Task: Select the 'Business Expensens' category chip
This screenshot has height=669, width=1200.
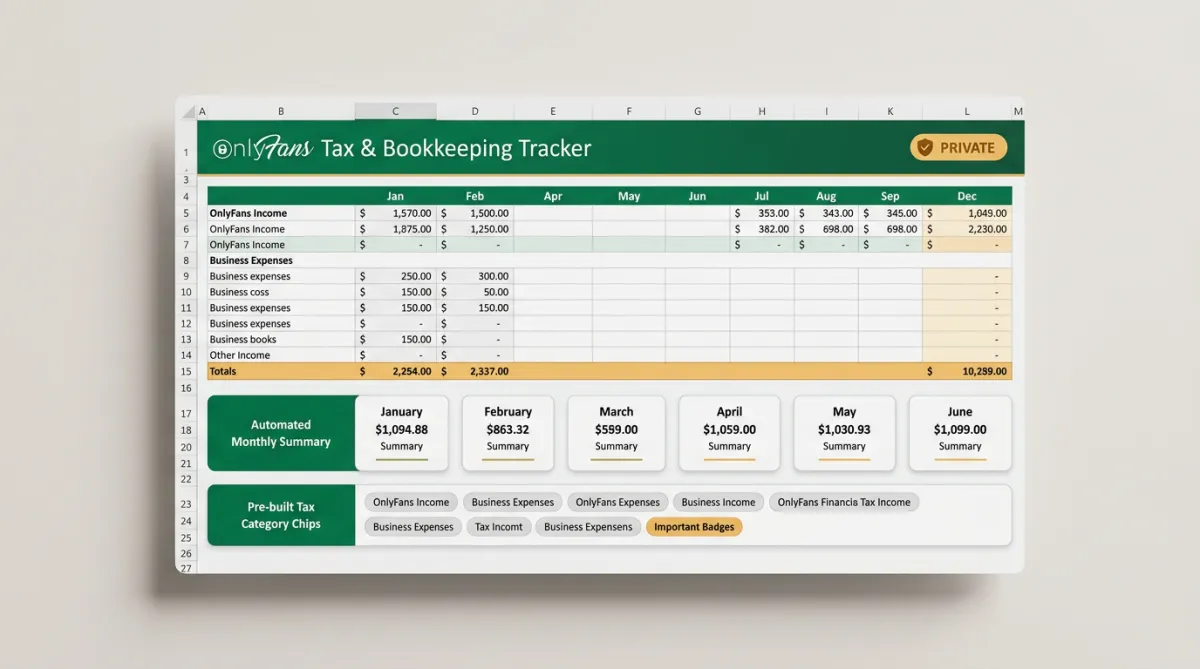Action: tap(589, 527)
